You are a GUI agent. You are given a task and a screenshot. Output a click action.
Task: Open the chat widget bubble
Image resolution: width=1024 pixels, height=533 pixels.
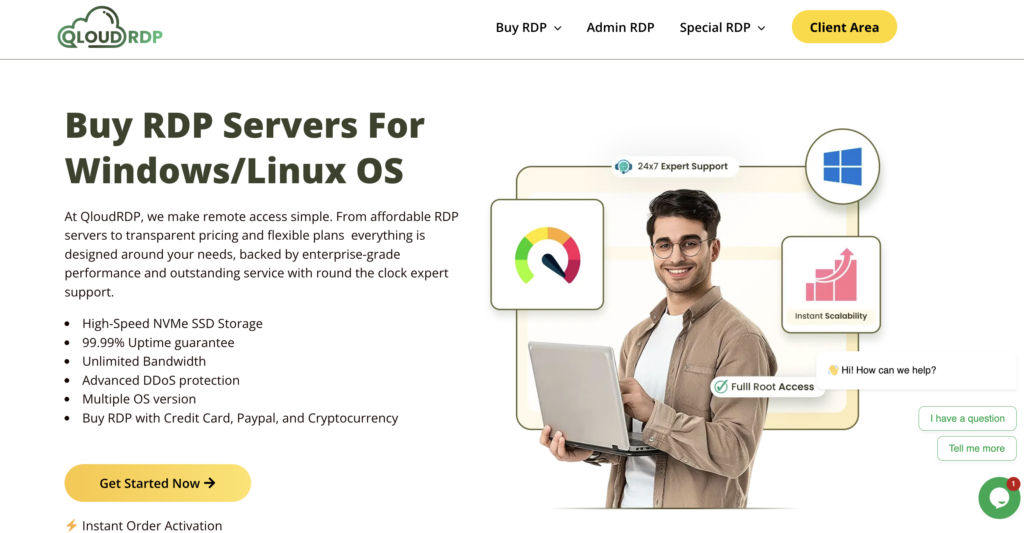click(999, 498)
